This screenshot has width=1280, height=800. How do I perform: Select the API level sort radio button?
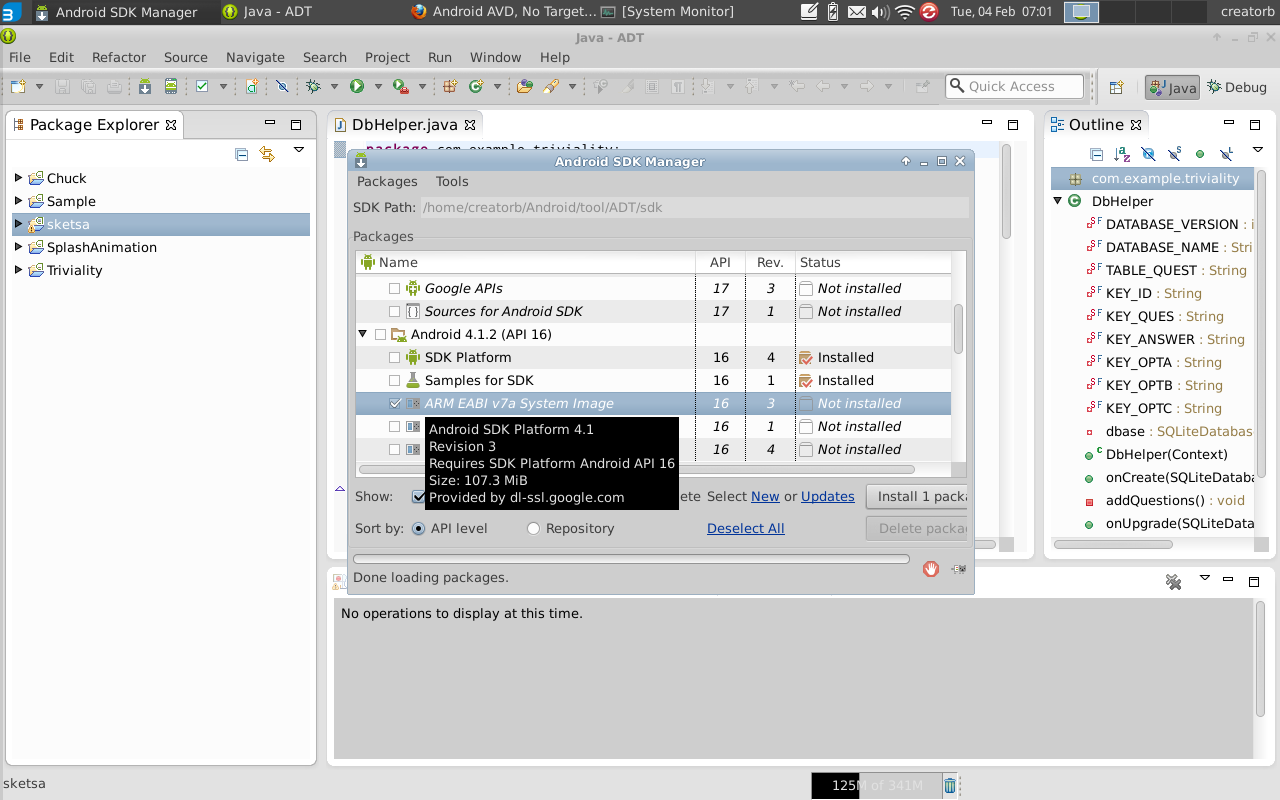point(418,528)
